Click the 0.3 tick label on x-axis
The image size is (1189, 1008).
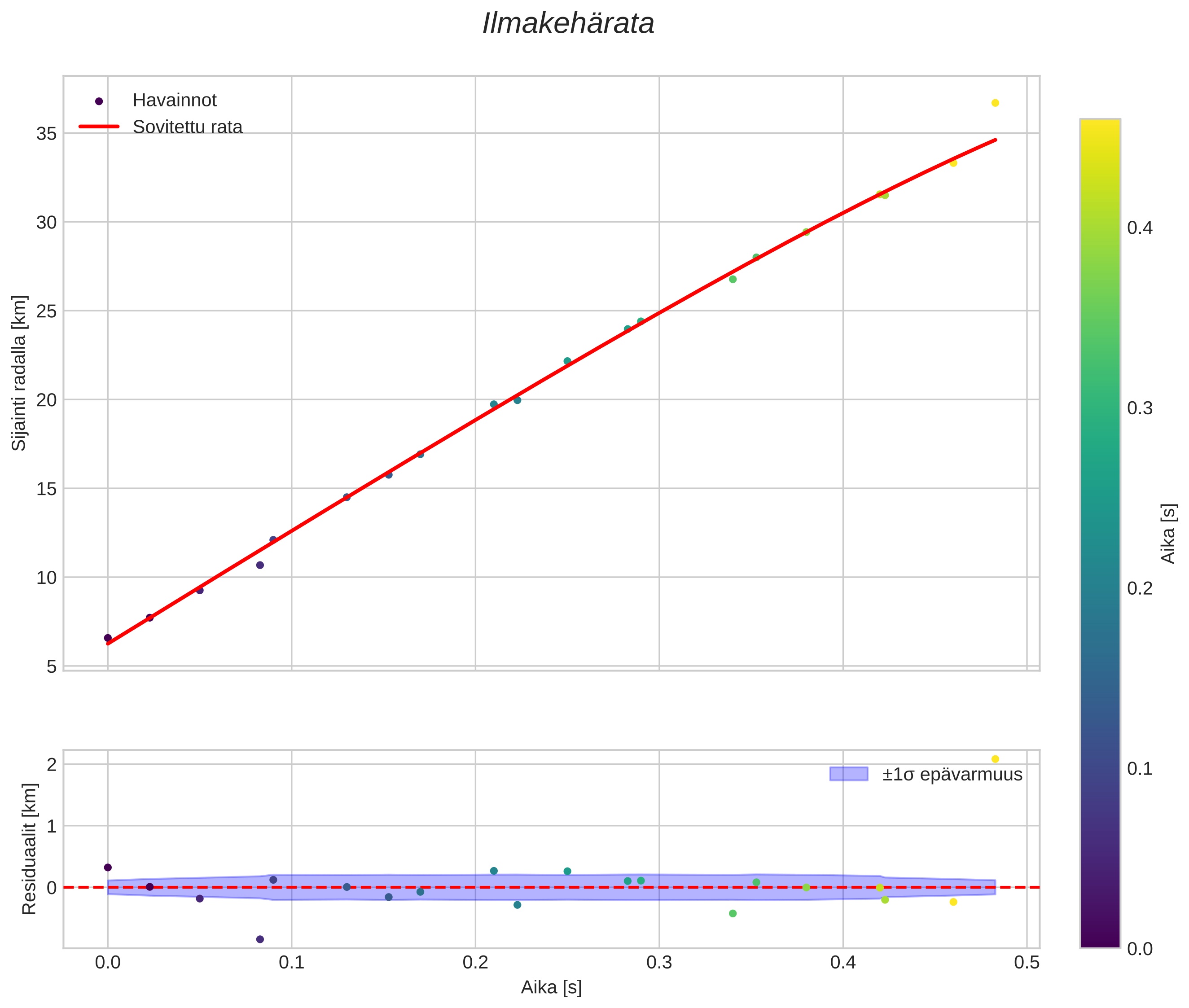pos(659,963)
